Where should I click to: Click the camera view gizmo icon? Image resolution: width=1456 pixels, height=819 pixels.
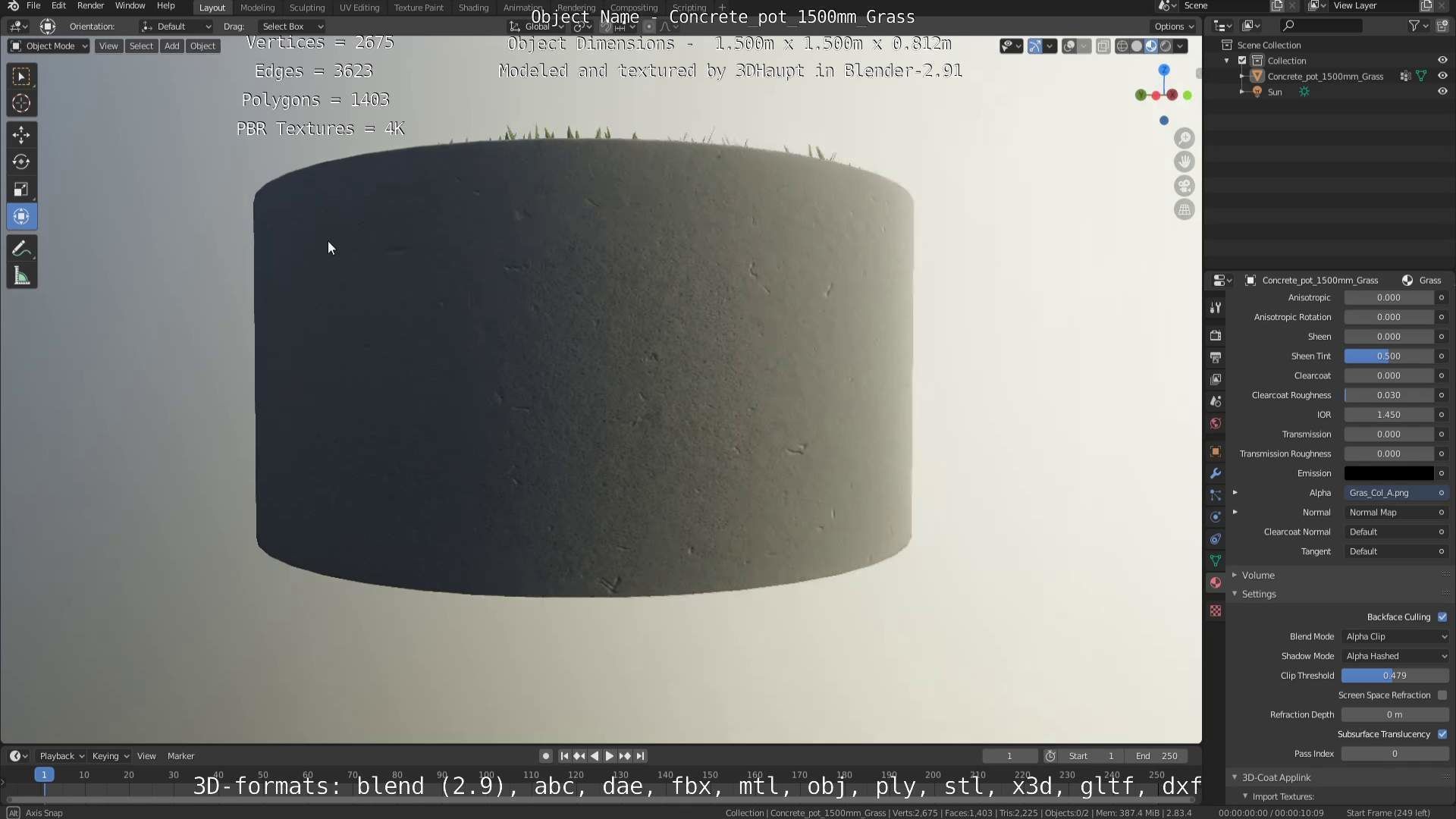pos(1184,186)
